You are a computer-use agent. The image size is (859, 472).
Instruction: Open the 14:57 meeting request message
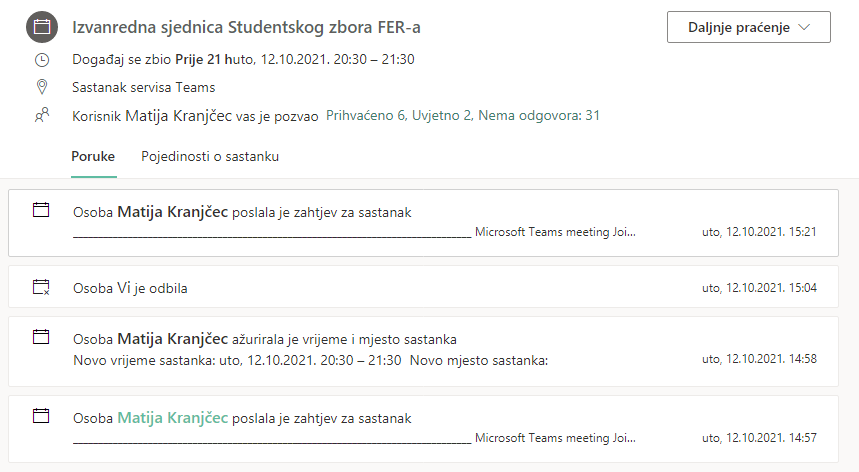tap(423, 429)
